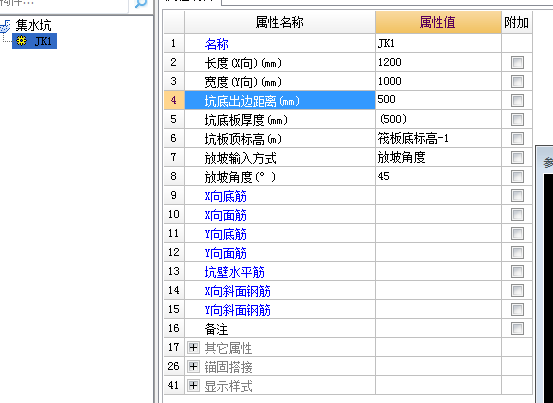The height and width of the screenshot is (403, 553).
Task: Tick the 附加 checkbox for 坑板顶标高
Action: [517, 139]
